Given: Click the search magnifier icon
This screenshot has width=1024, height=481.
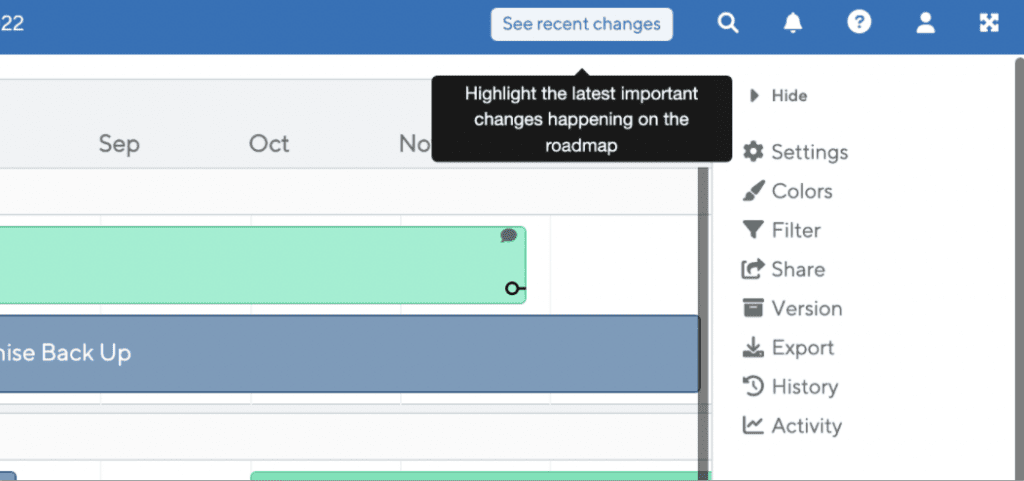Looking at the screenshot, I should pos(728,23).
